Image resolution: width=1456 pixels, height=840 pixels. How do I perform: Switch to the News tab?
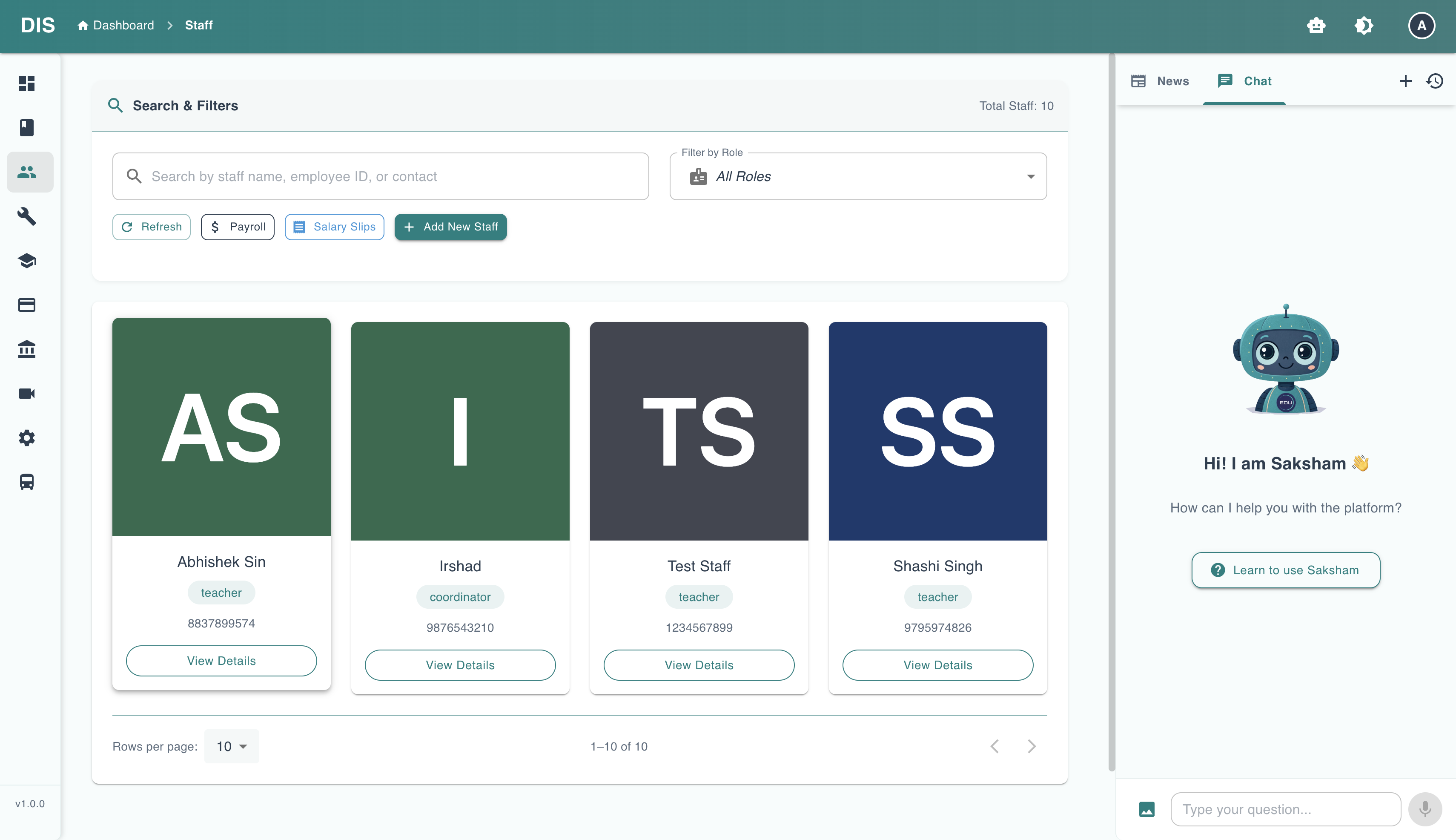point(1160,81)
